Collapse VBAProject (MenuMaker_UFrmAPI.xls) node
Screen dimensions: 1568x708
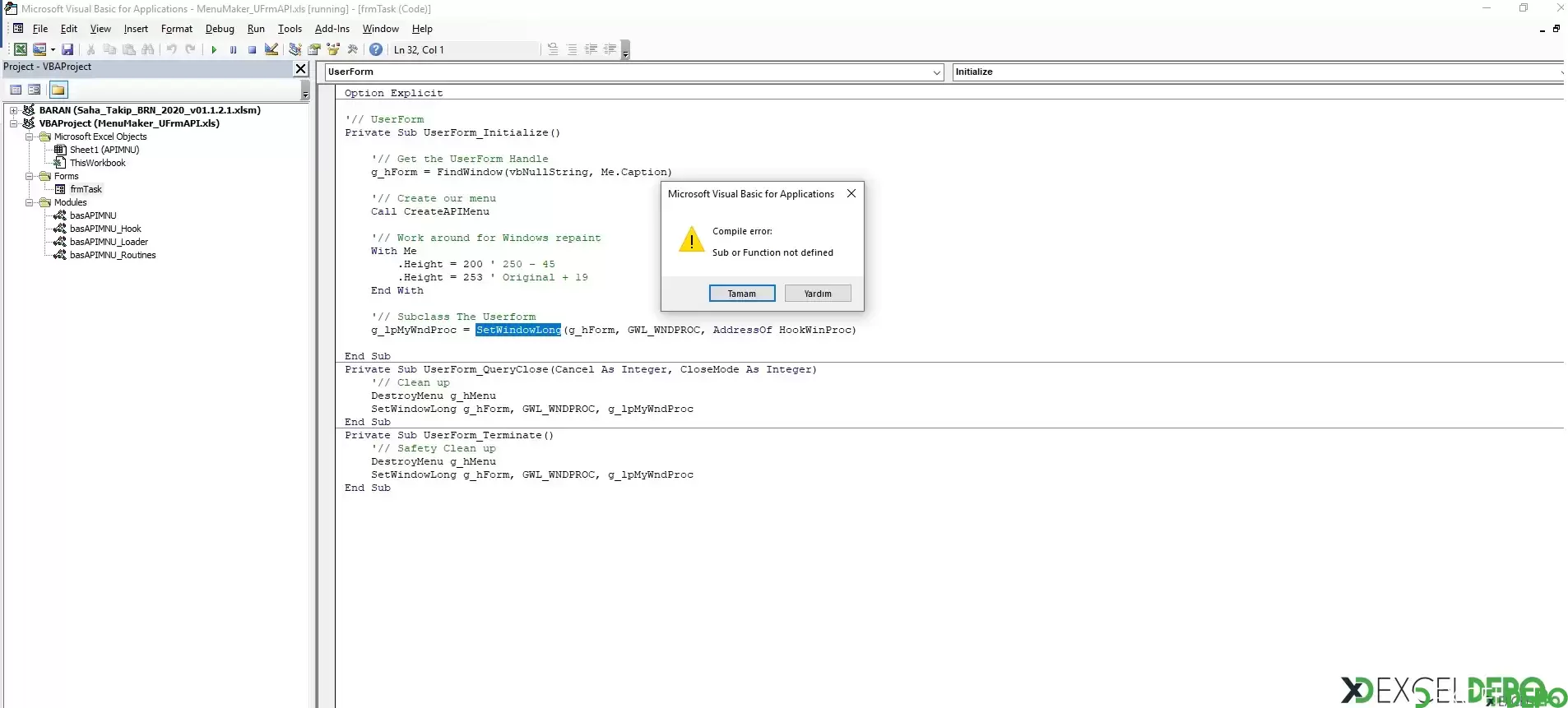tap(13, 123)
